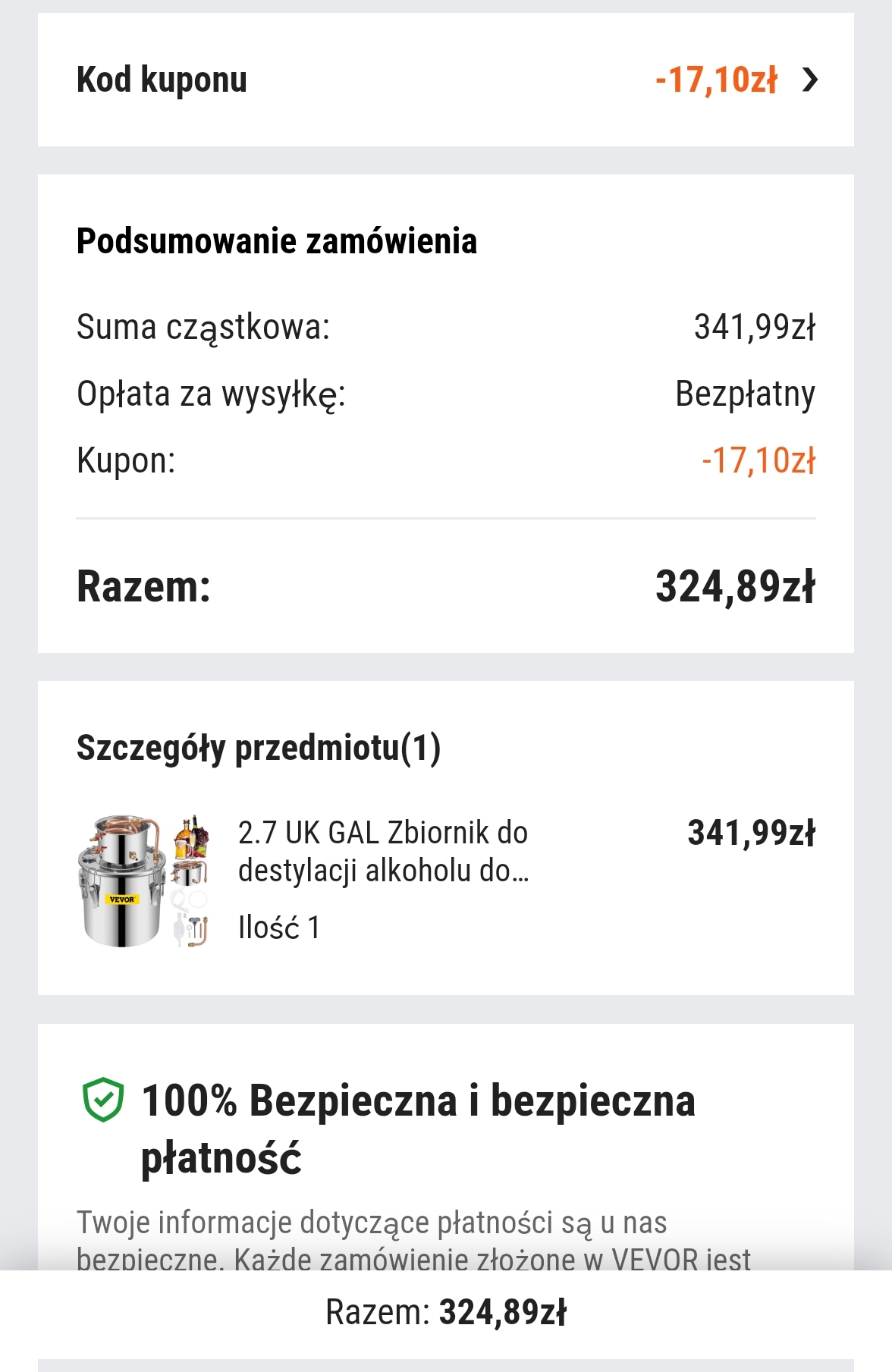The height and width of the screenshot is (1372, 892).
Task: Click the Opłata za wysyłkę label
Action: pos(211,394)
